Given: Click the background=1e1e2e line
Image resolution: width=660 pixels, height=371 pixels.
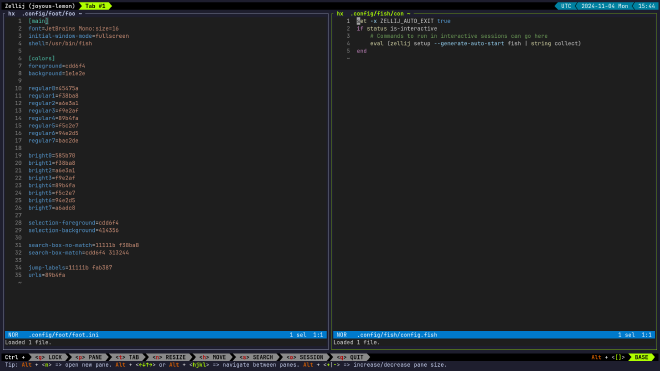Looking at the screenshot, I should [x=57, y=73].
